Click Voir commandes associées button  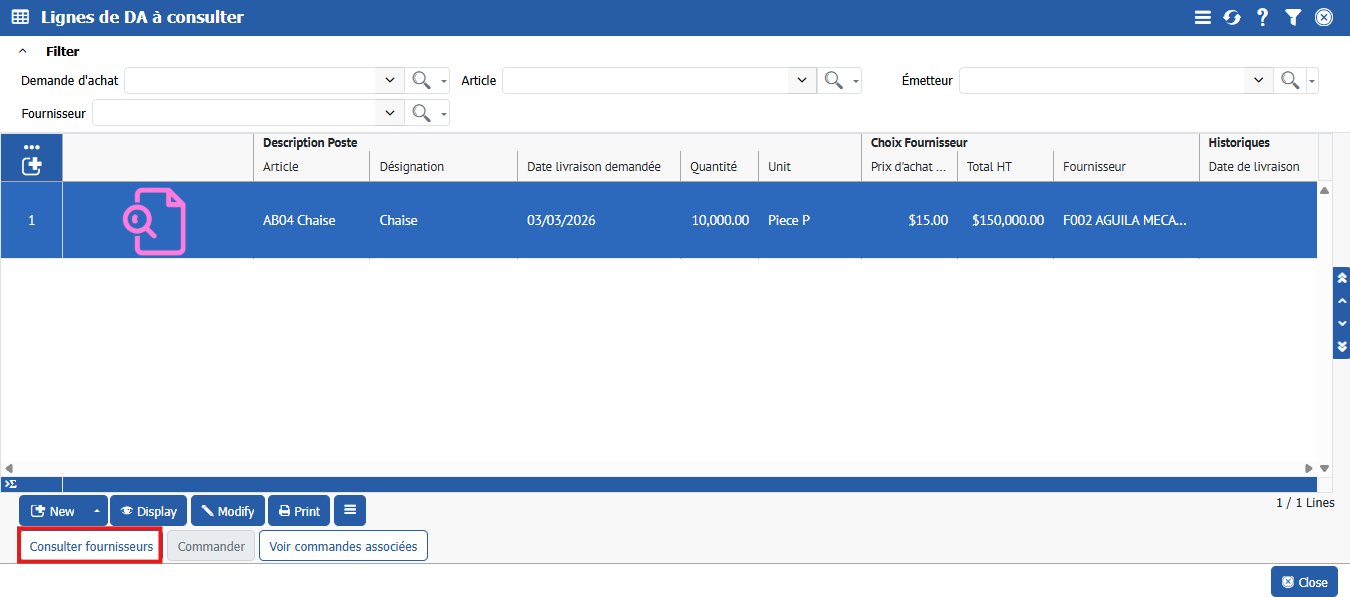point(343,547)
